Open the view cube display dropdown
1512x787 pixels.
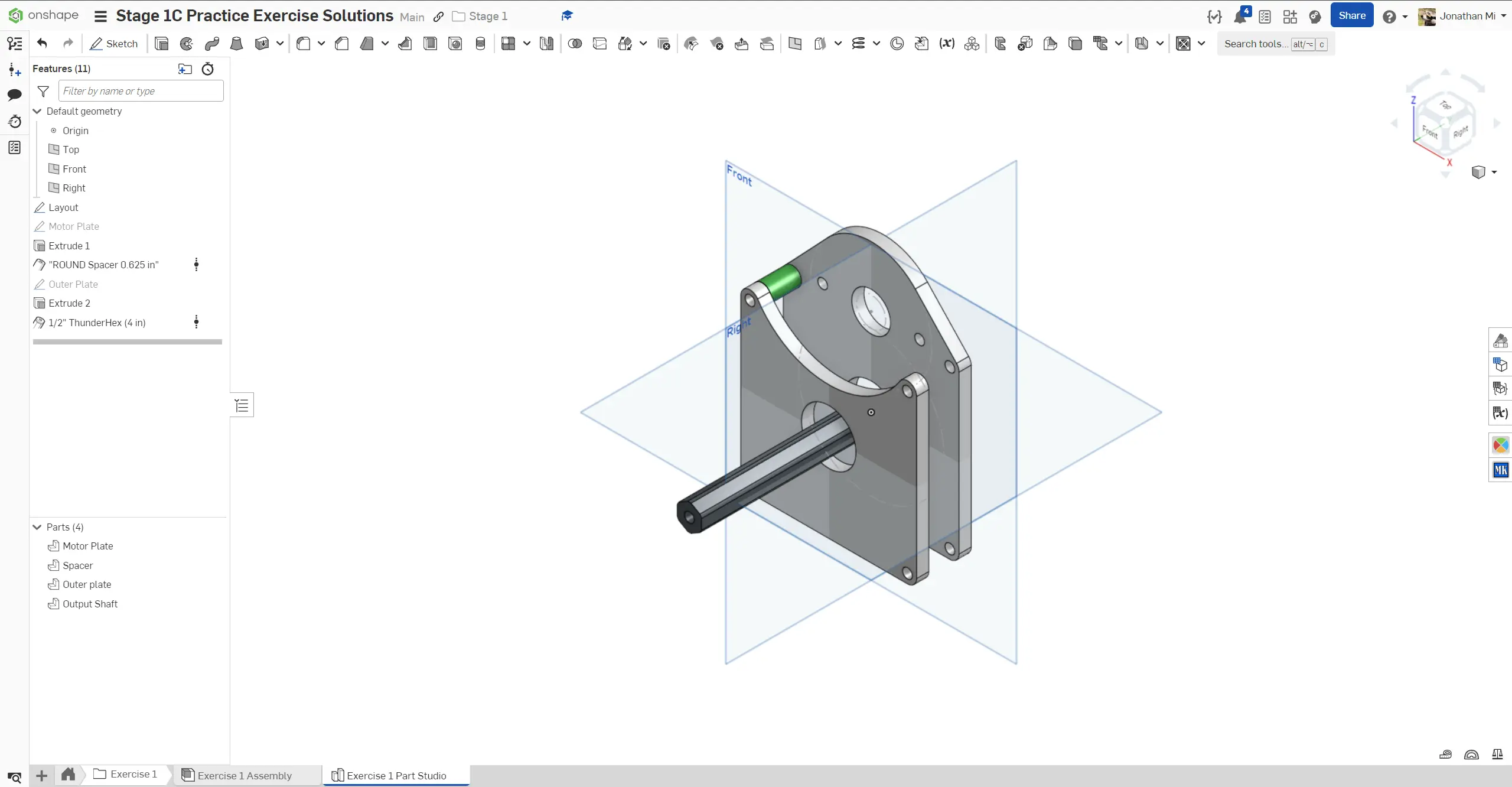point(1494,173)
